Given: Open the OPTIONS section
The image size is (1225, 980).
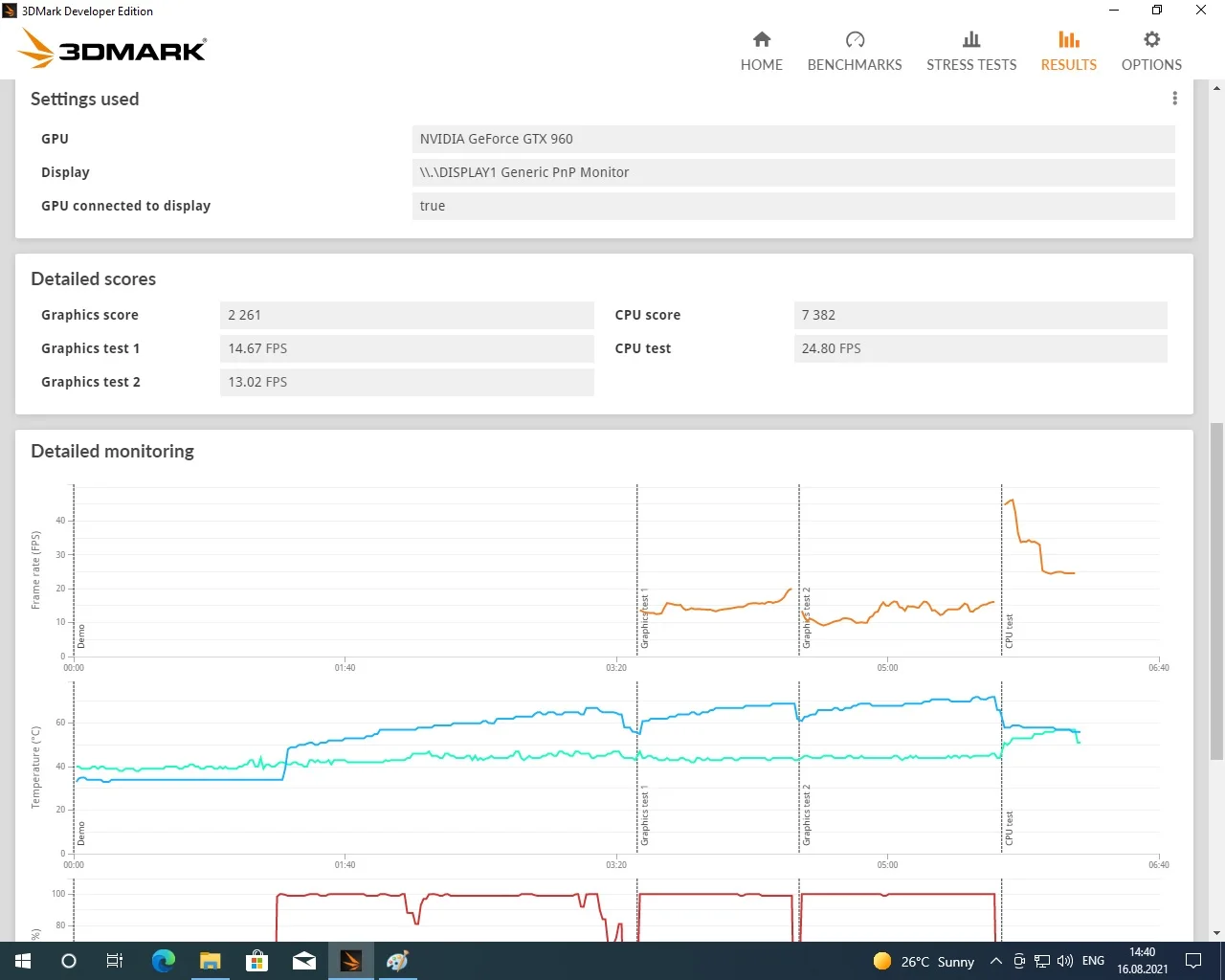Looking at the screenshot, I should tap(1151, 52).
